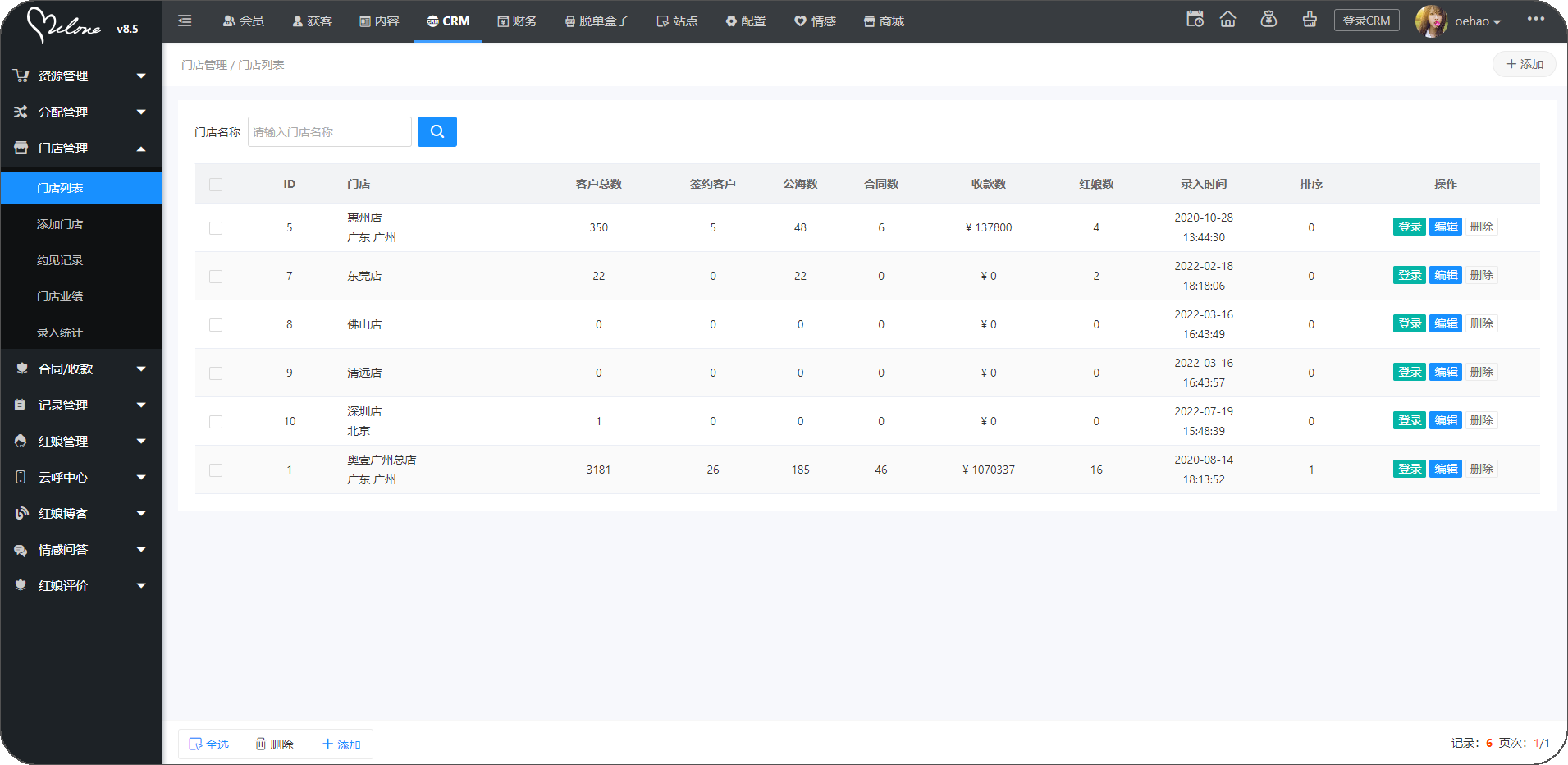Screen dimensions: 1568x765
Task: Expand the 红娘管理 sidebar menu
Action: pyautogui.click(x=80, y=442)
